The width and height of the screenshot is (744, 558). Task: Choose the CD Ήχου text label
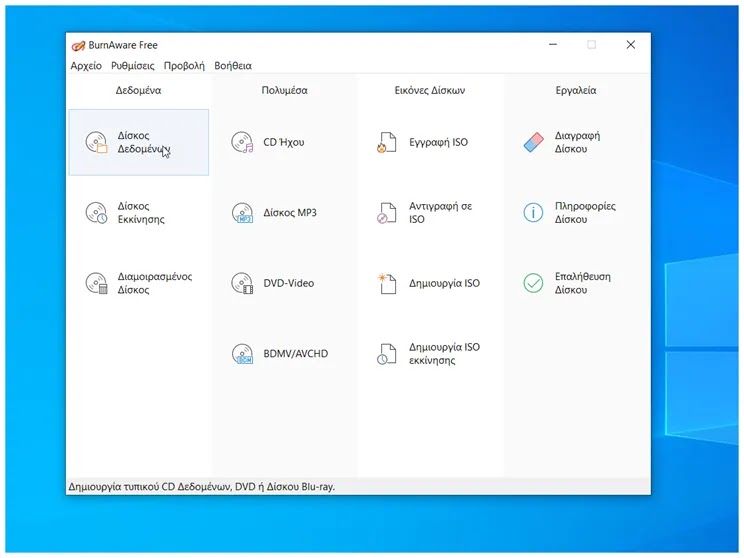click(x=284, y=142)
